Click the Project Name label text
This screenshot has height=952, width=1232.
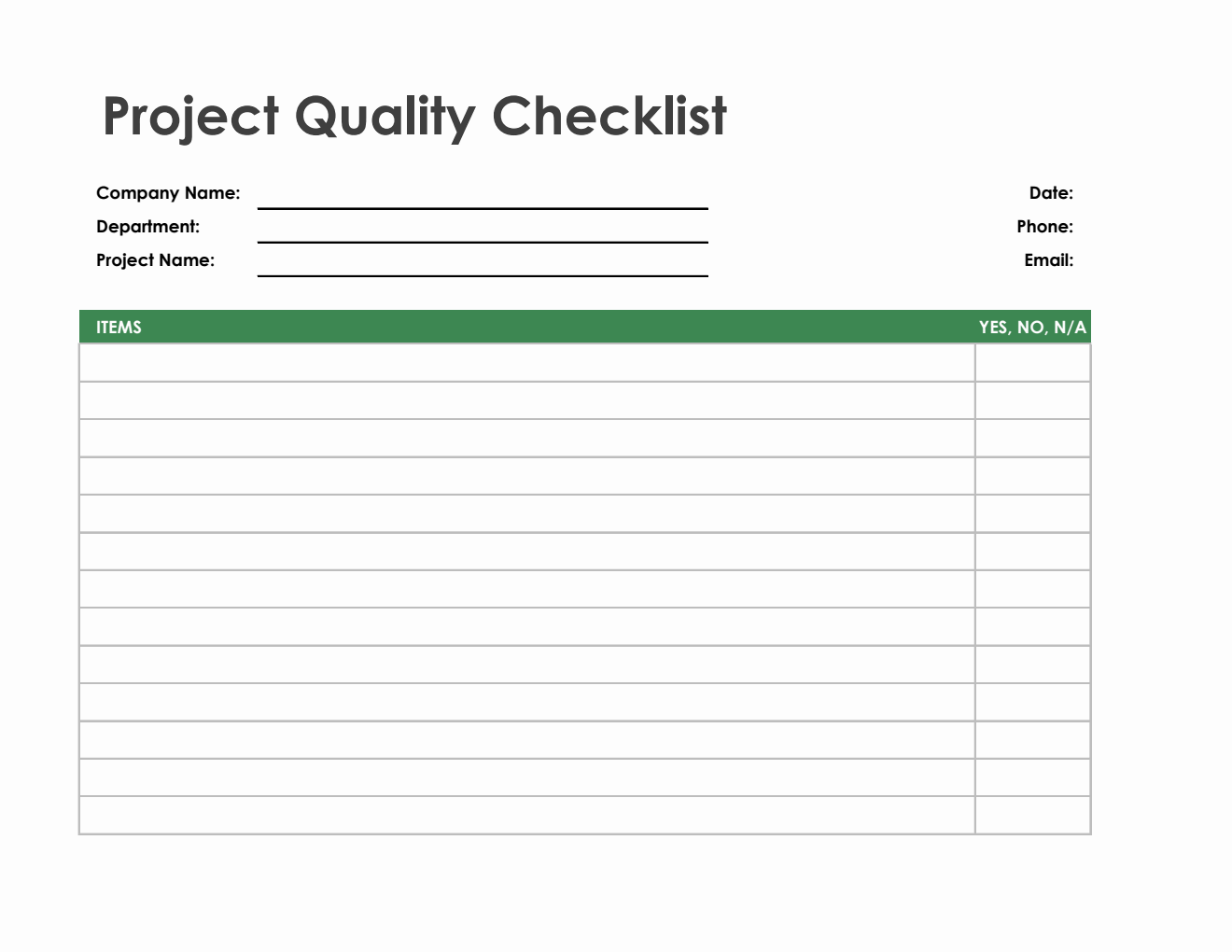tap(155, 260)
